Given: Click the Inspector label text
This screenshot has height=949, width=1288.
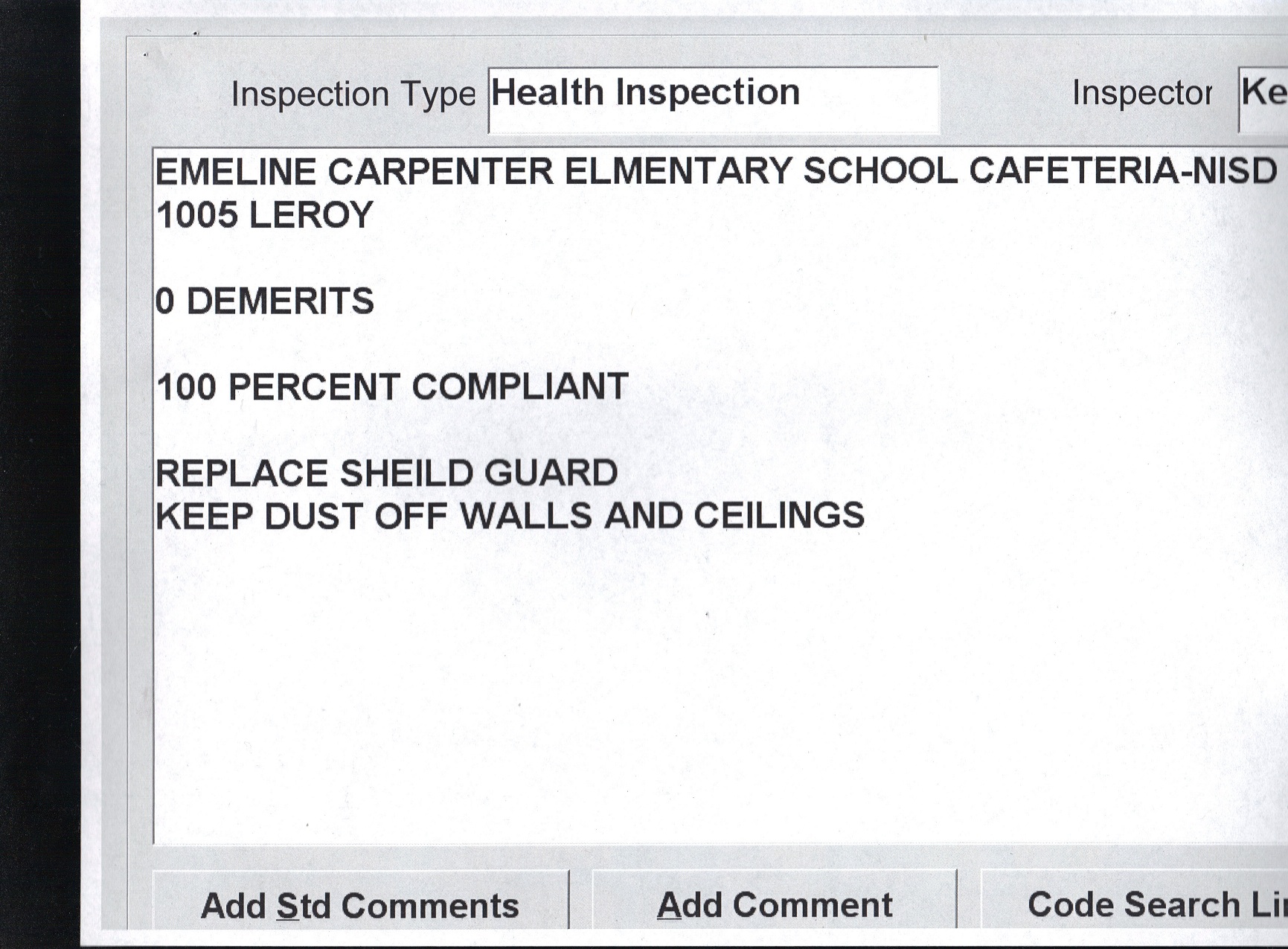Looking at the screenshot, I should (x=1141, y=94).
